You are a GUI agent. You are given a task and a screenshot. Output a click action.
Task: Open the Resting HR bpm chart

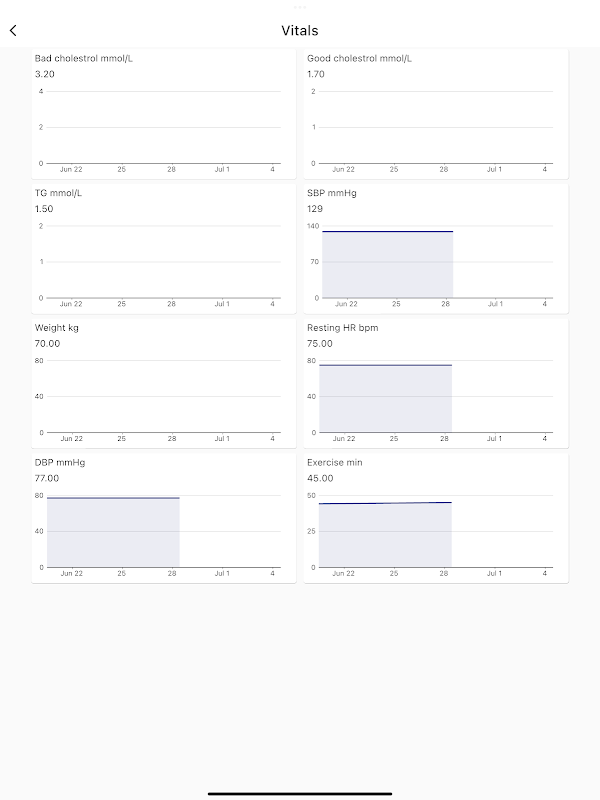(x=436, y=383)
